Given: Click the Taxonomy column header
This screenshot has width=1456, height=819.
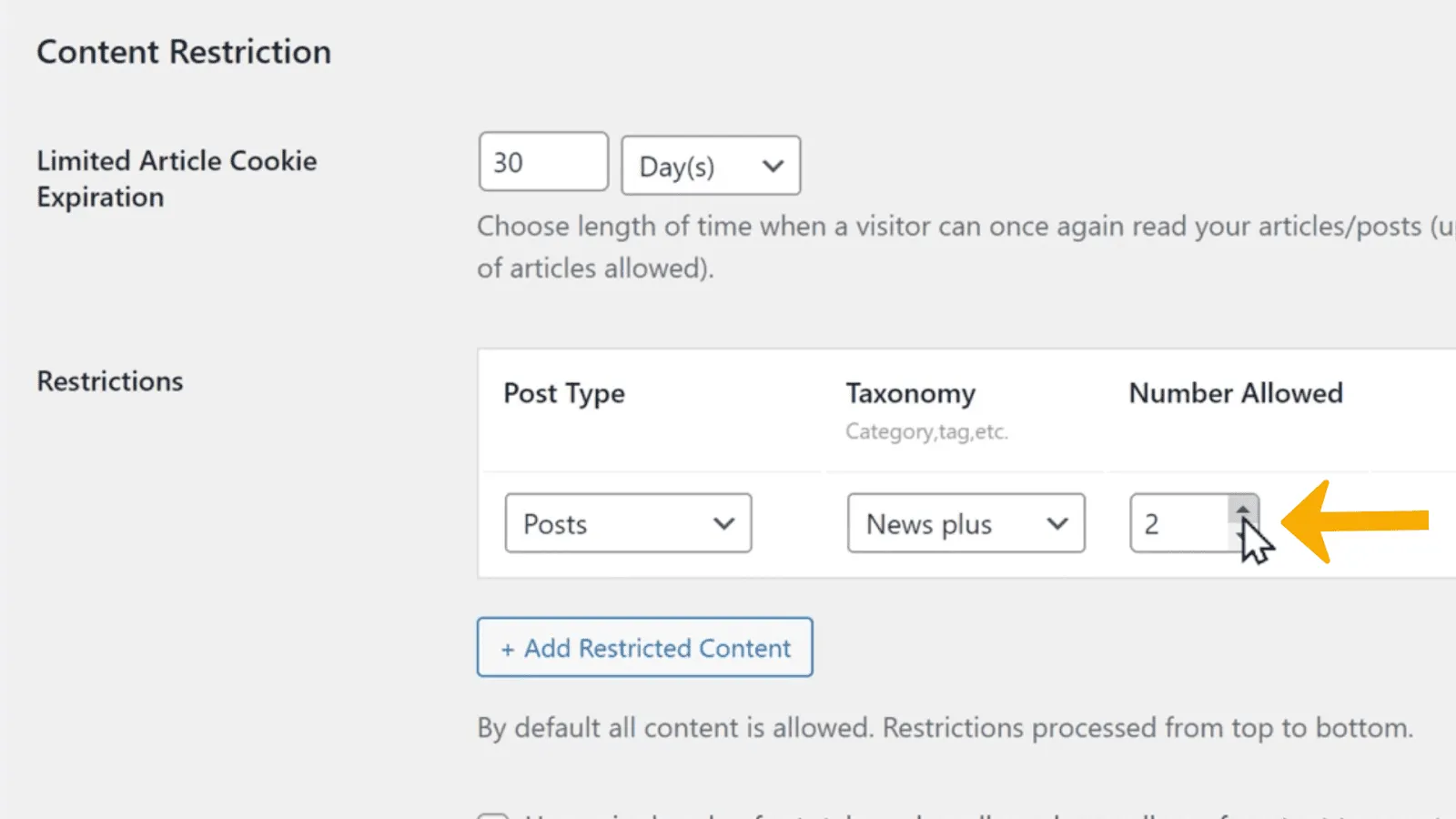Looking at the screenshot, I should click(x=910, y=393).
